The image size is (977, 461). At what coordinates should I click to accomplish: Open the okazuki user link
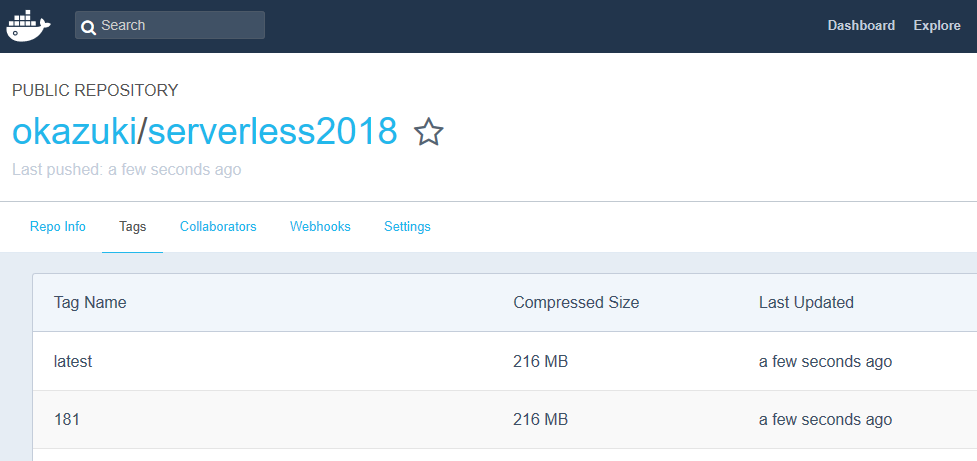(x=74, y=131)
